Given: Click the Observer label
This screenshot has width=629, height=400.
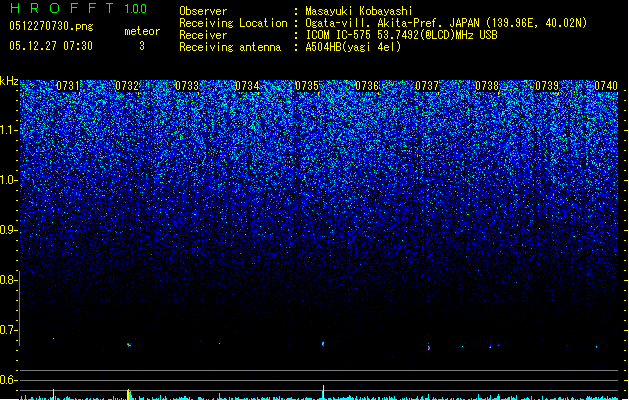Looking at the screenshot, I should point(203,11).
